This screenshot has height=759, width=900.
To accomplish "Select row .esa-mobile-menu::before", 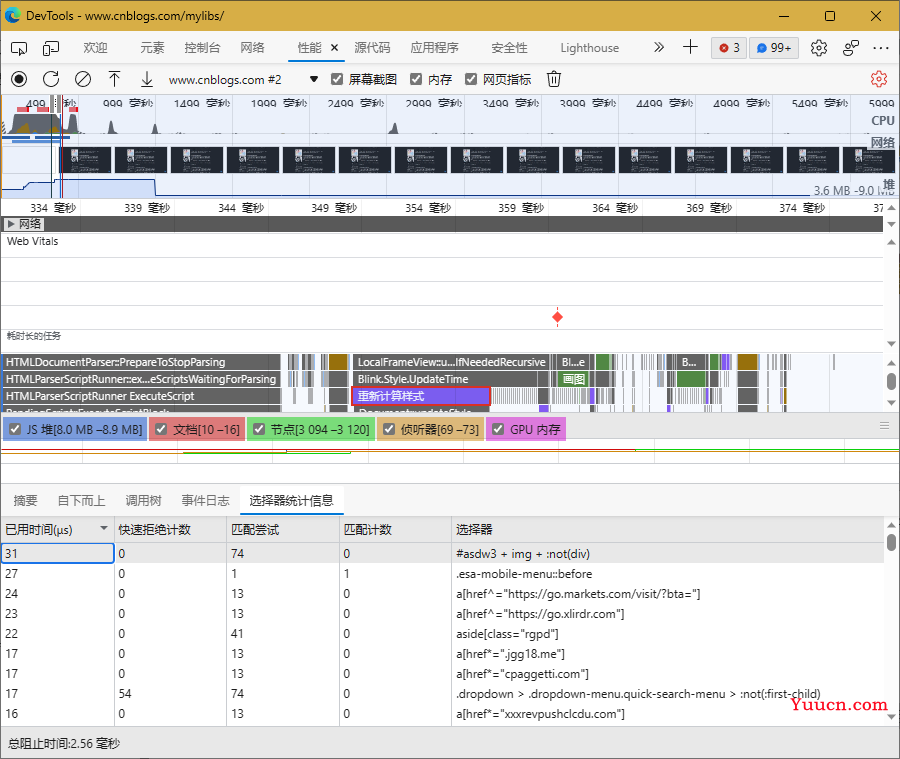I will pos(442,574).
